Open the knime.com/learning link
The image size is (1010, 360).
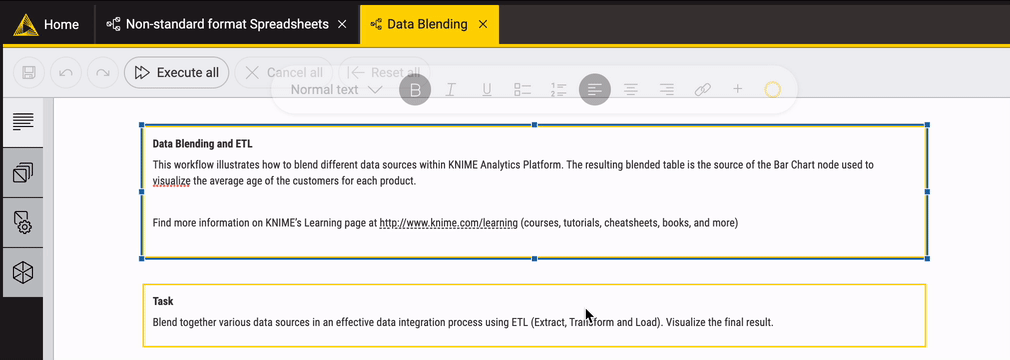(x=448, y=223)
